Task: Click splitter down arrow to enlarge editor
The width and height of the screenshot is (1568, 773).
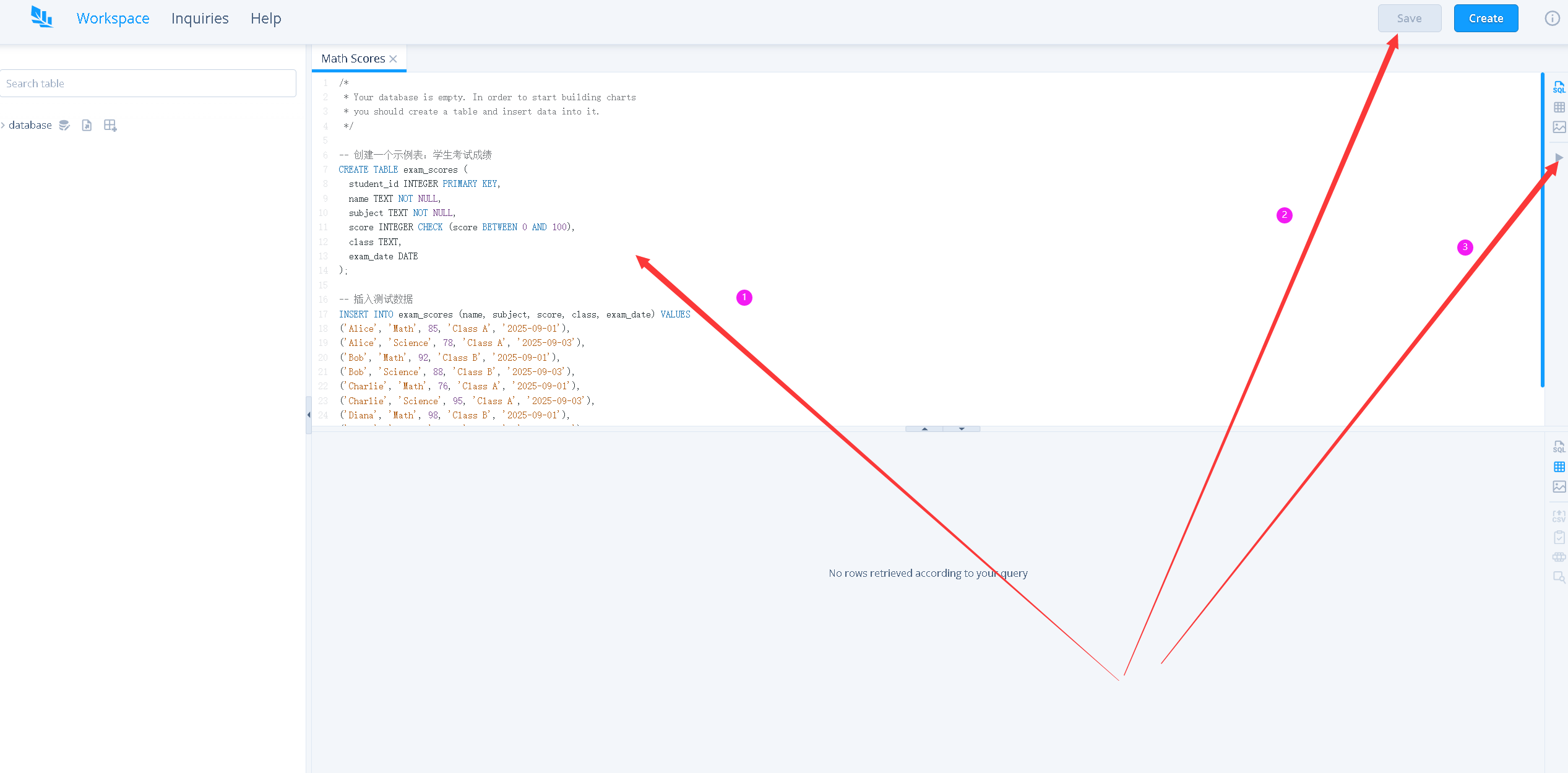Action: pyautogui.click(x=962, y=428)
